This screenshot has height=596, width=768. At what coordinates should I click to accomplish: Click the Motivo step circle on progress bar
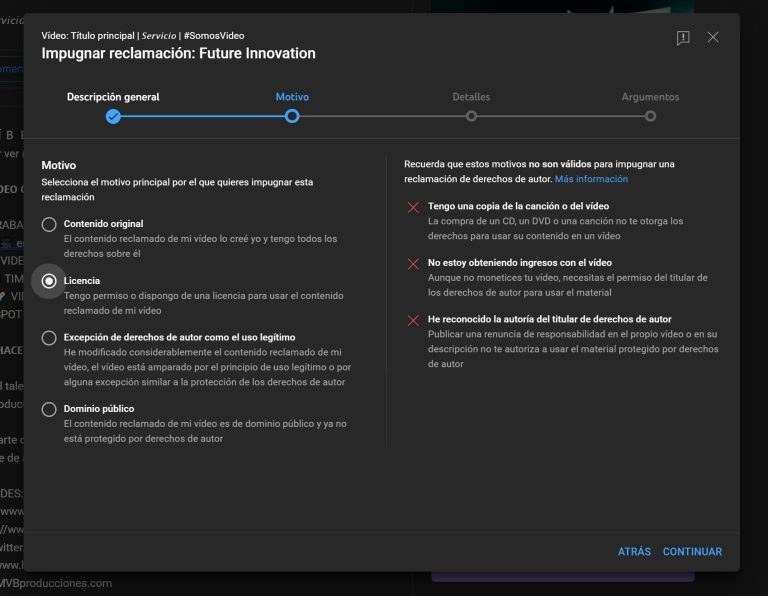[x=292, y=117]
